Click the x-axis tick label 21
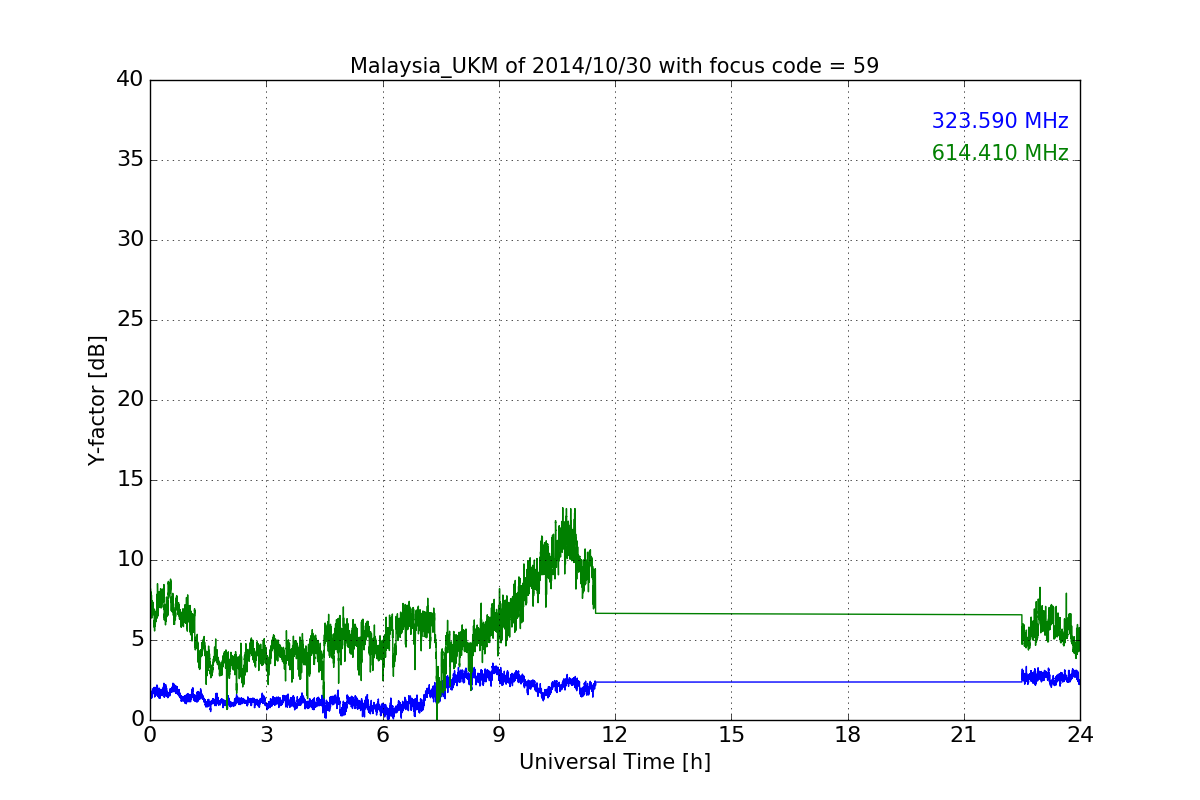The width and height of the screenshot is (1200, 800). [964, 735]
